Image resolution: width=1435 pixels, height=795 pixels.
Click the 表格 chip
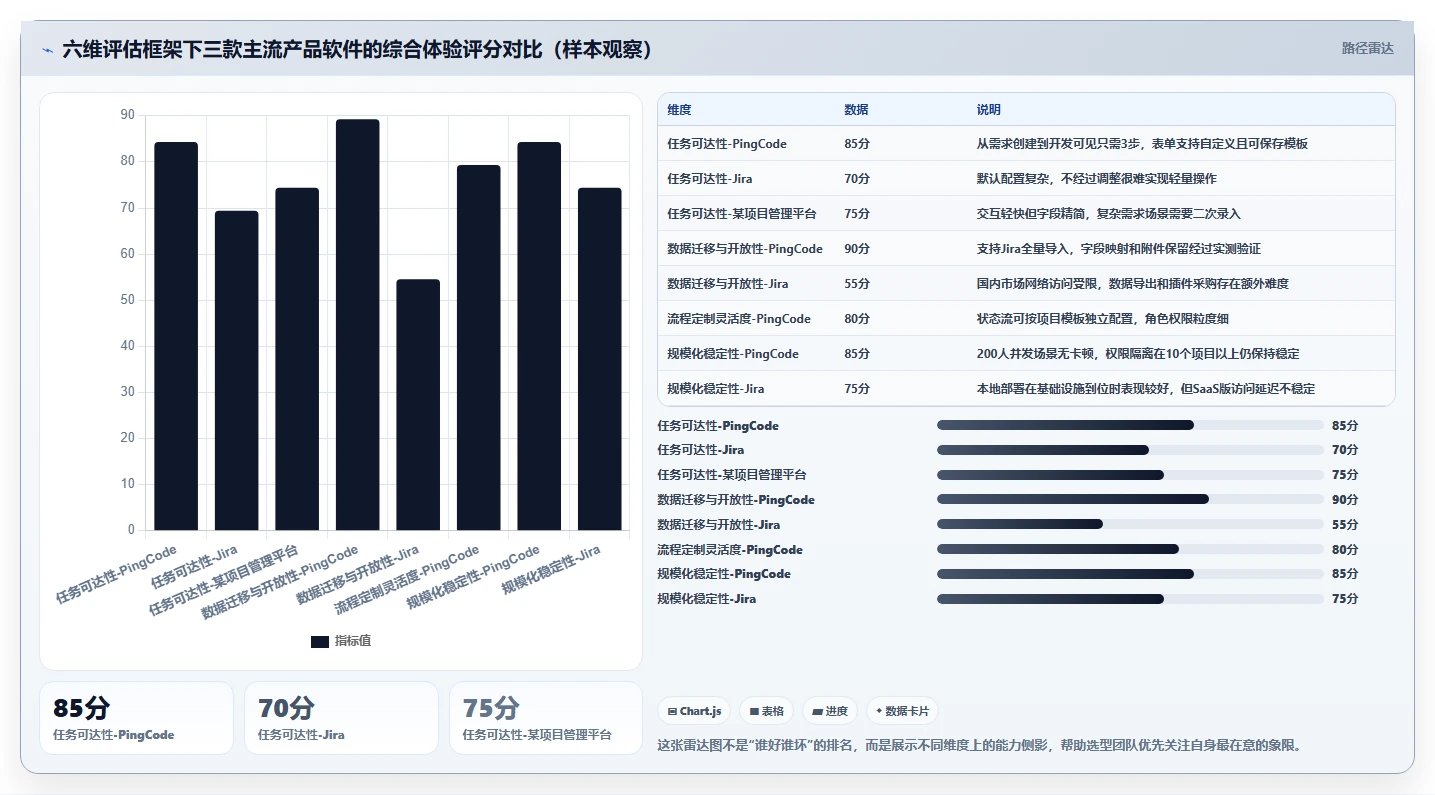[766, 711]
